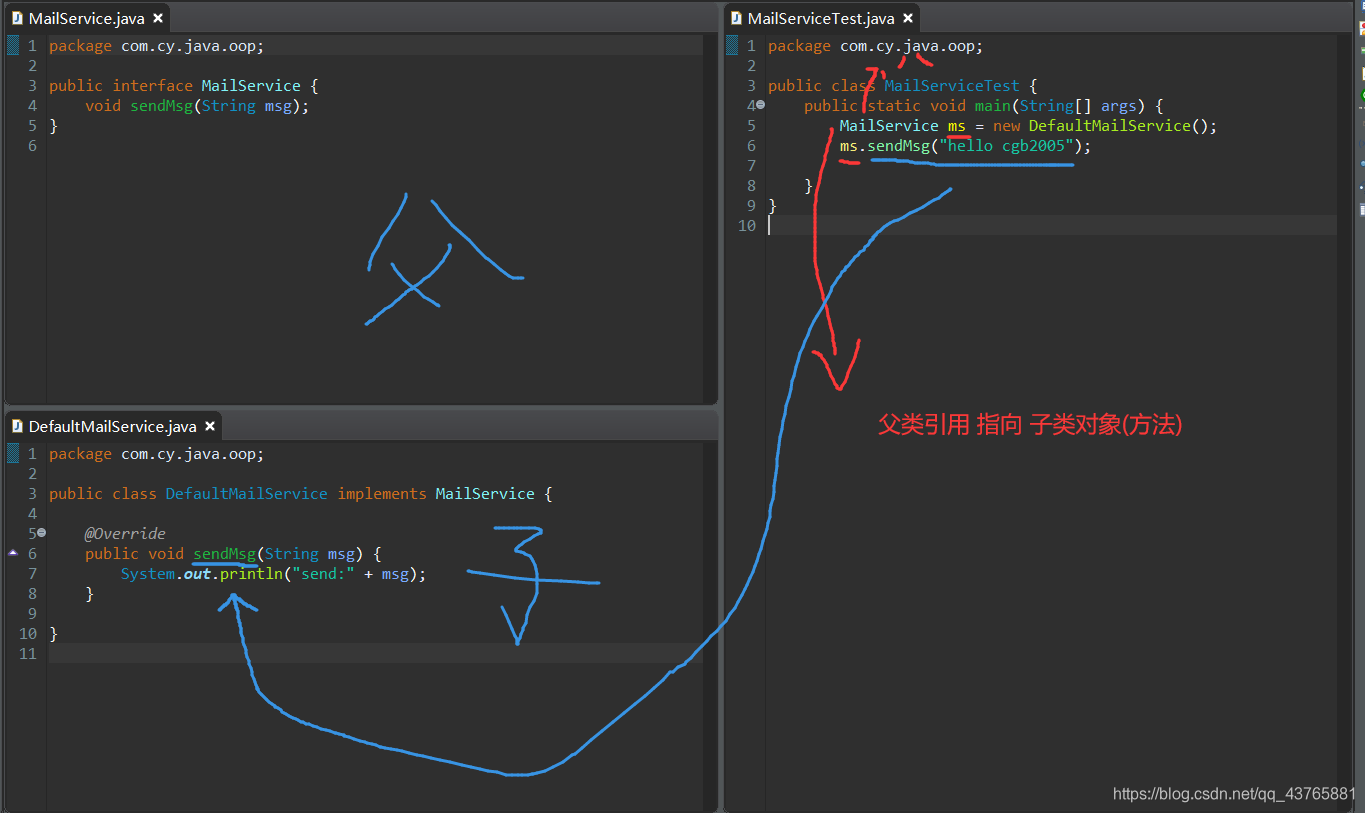Image resolution: width=1365 pixels, height=813 pixels.
Task: Click 'System' in the println statement
Action: pos(148,574)
